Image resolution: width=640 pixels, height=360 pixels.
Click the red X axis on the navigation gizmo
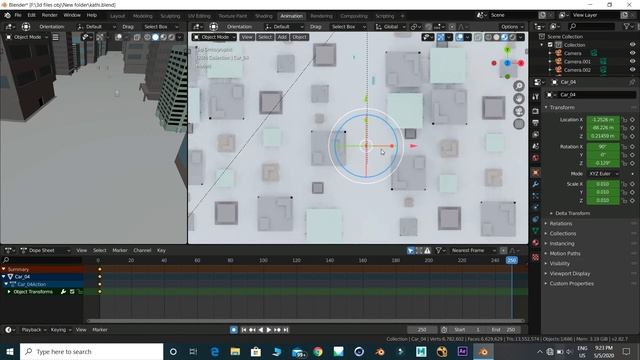tap(521, 63)
